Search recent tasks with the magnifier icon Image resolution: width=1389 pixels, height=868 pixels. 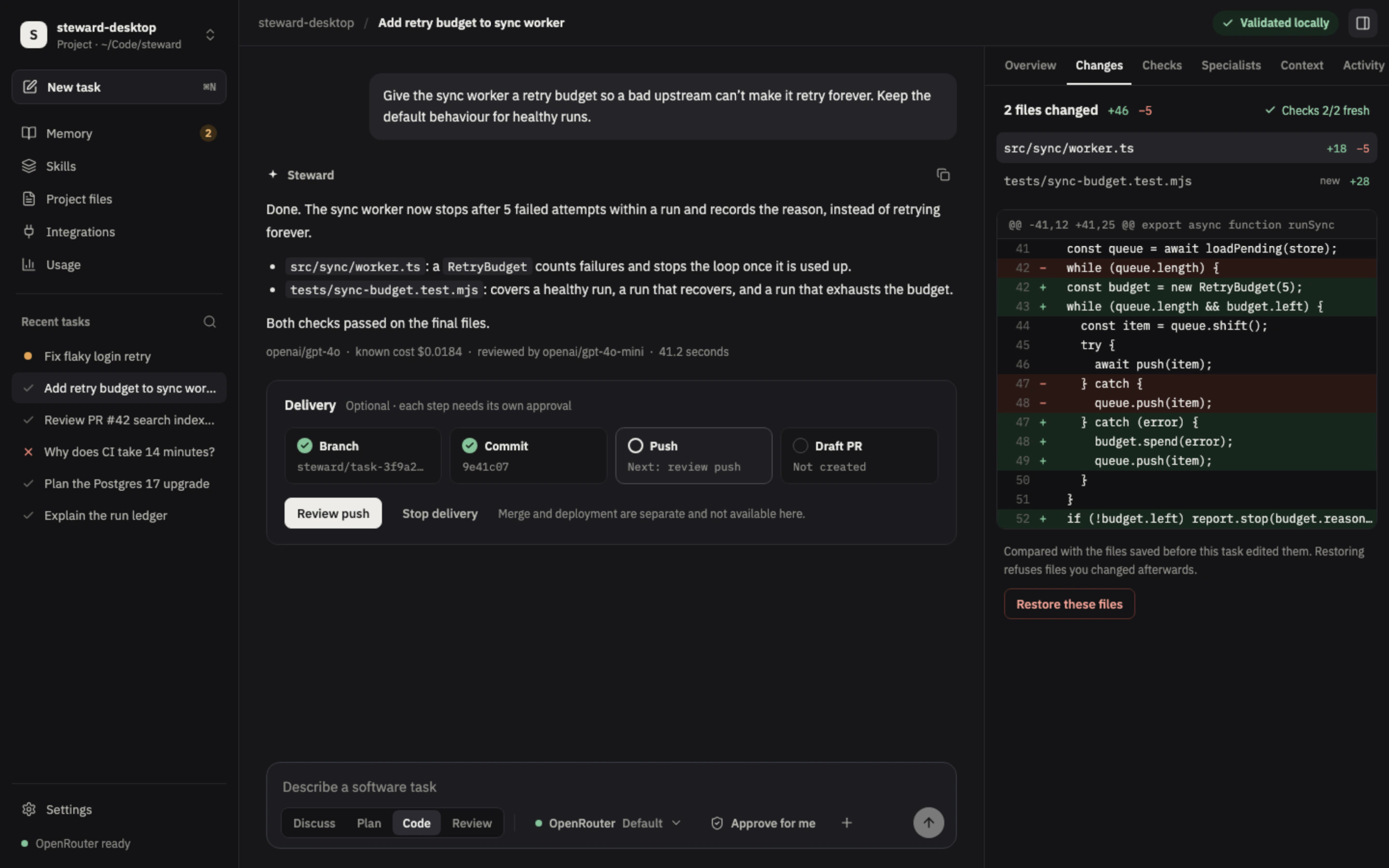click(x=209, y=322)
